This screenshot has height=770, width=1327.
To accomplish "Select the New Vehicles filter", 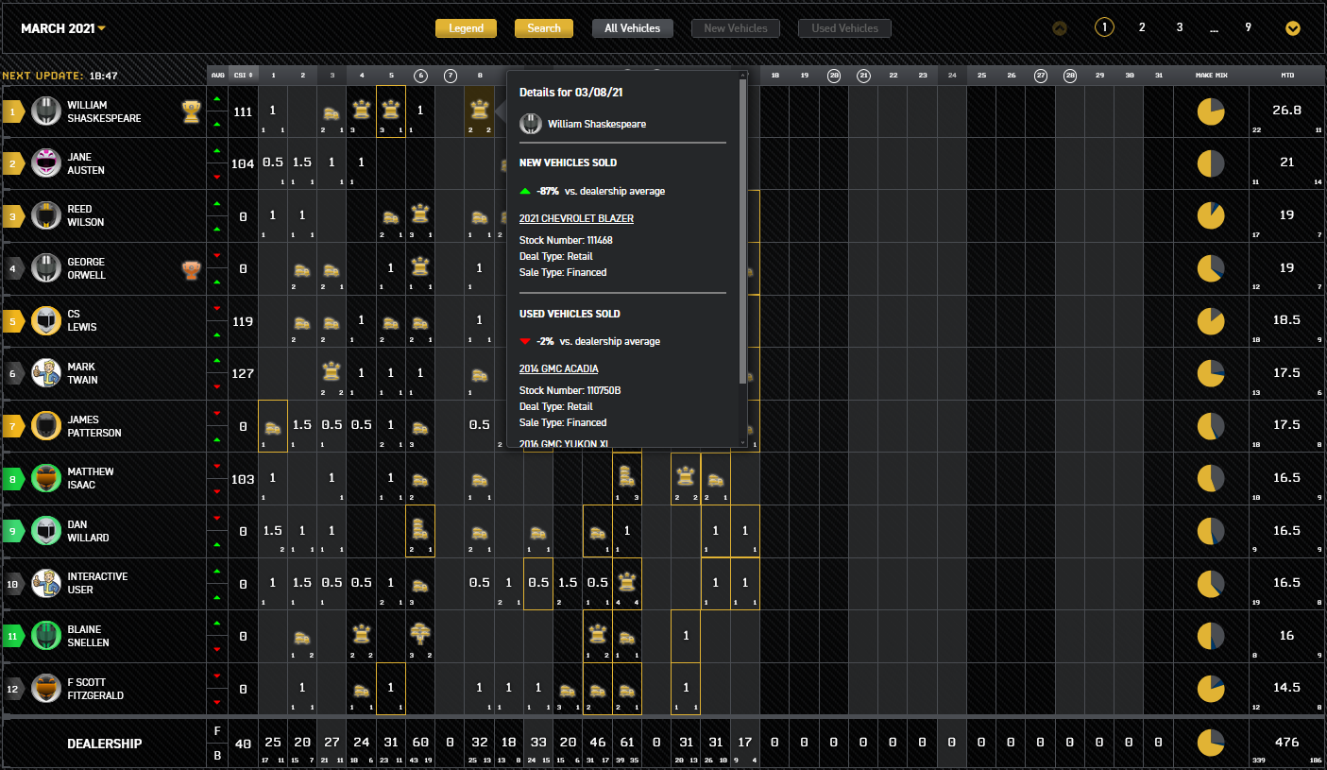I will click(x=735, y=28).
